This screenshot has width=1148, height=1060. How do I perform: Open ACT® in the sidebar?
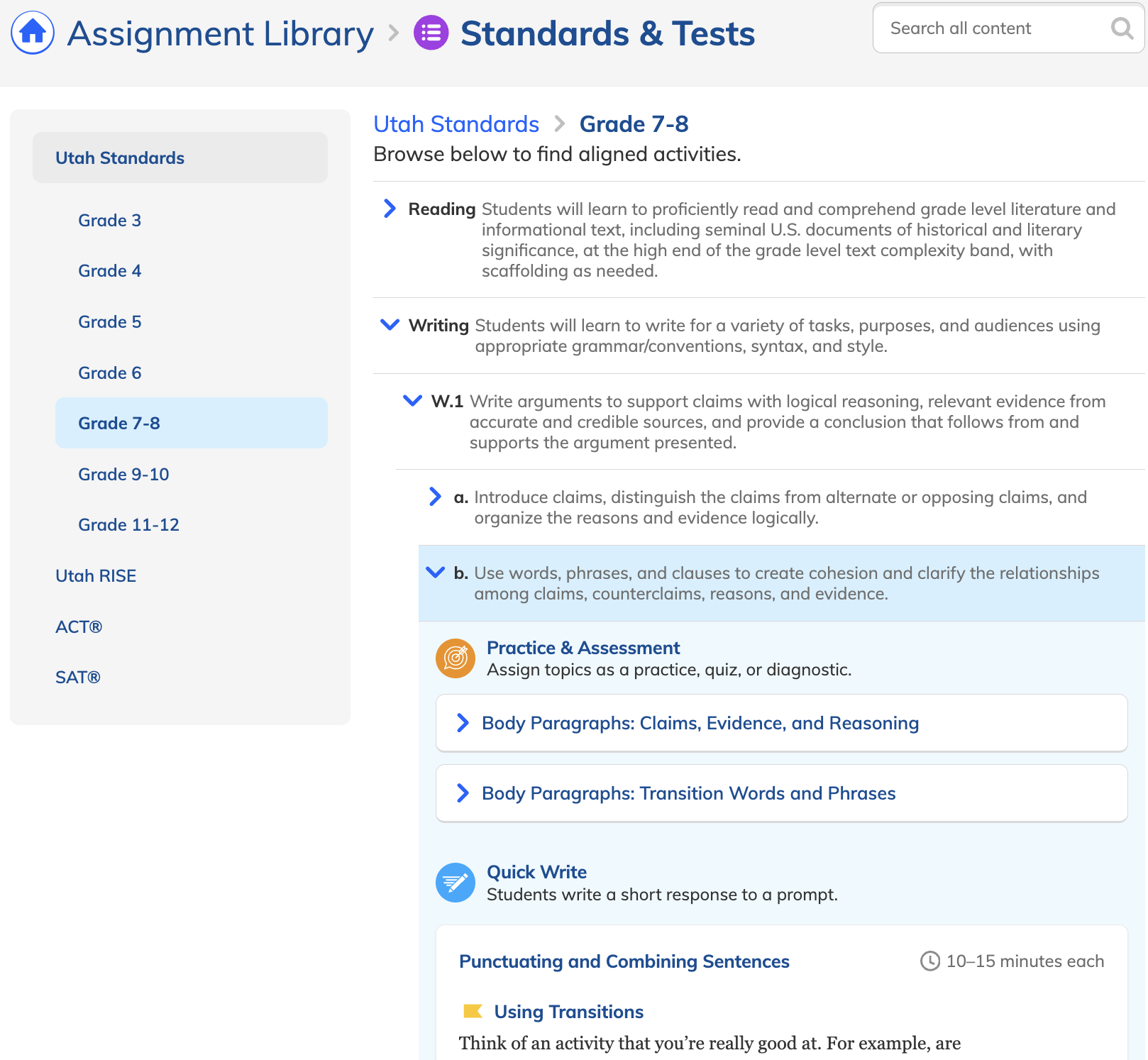(79, 627)
